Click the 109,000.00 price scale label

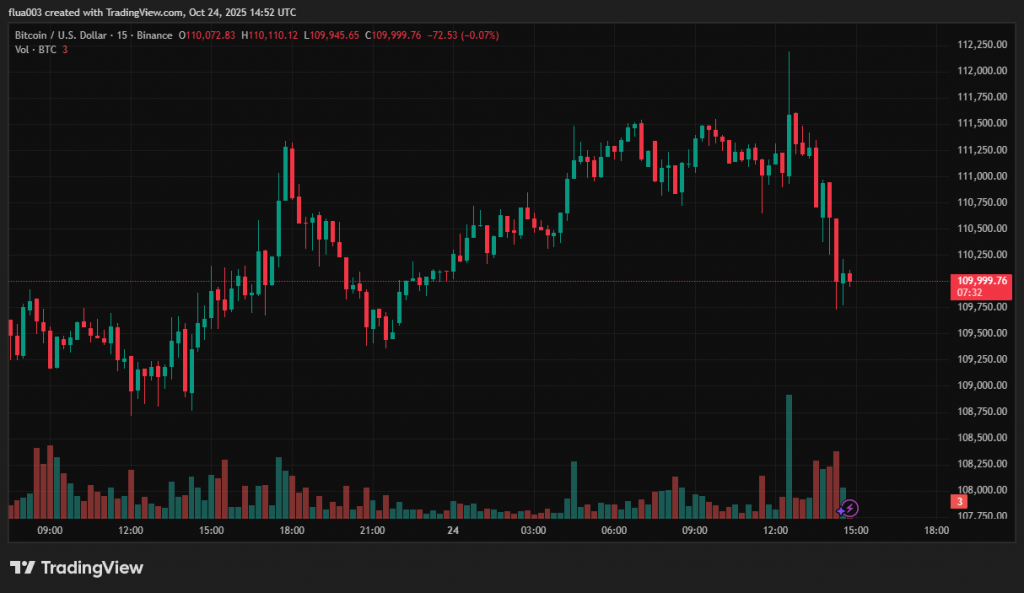(981, 385)
